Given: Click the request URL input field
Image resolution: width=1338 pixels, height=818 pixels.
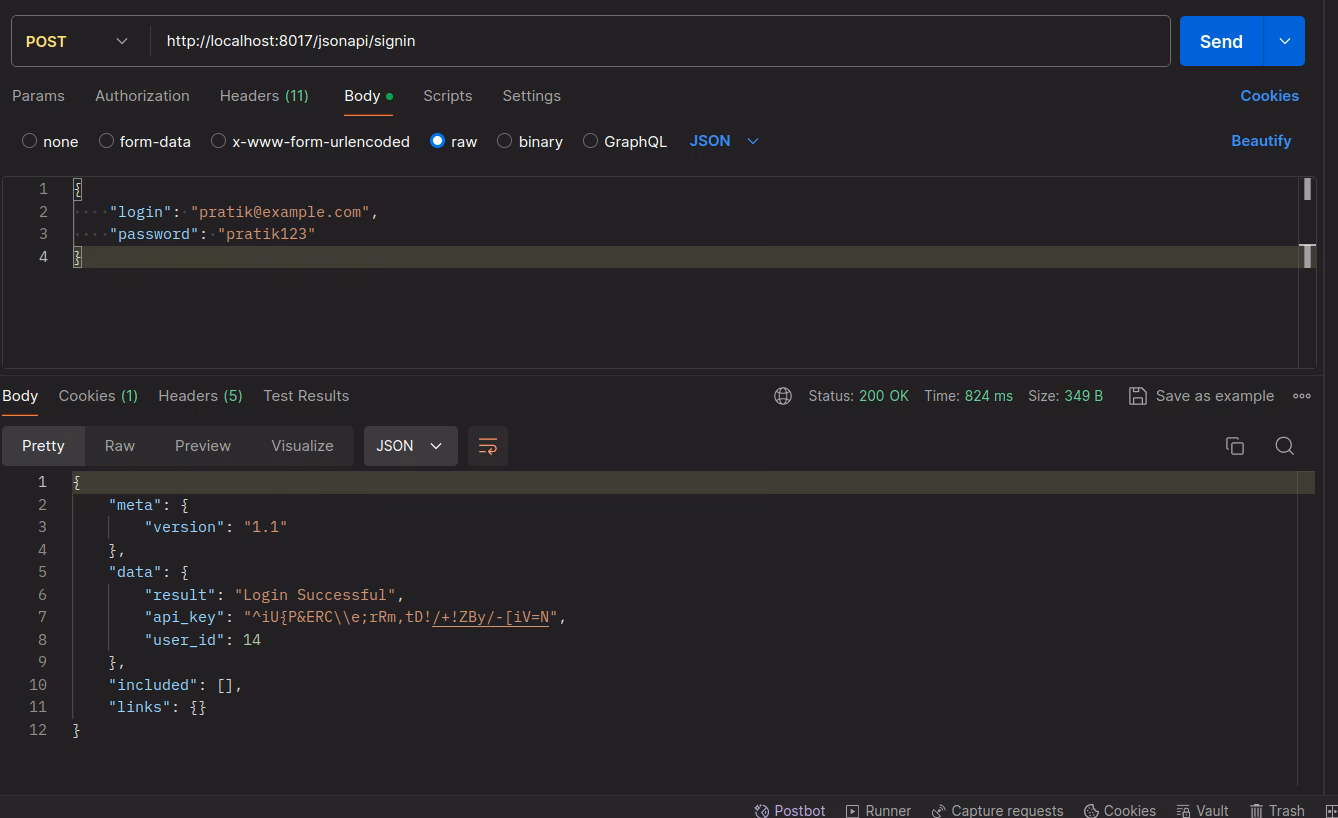Looking at the screenshot, I should [x=660, y=41].
